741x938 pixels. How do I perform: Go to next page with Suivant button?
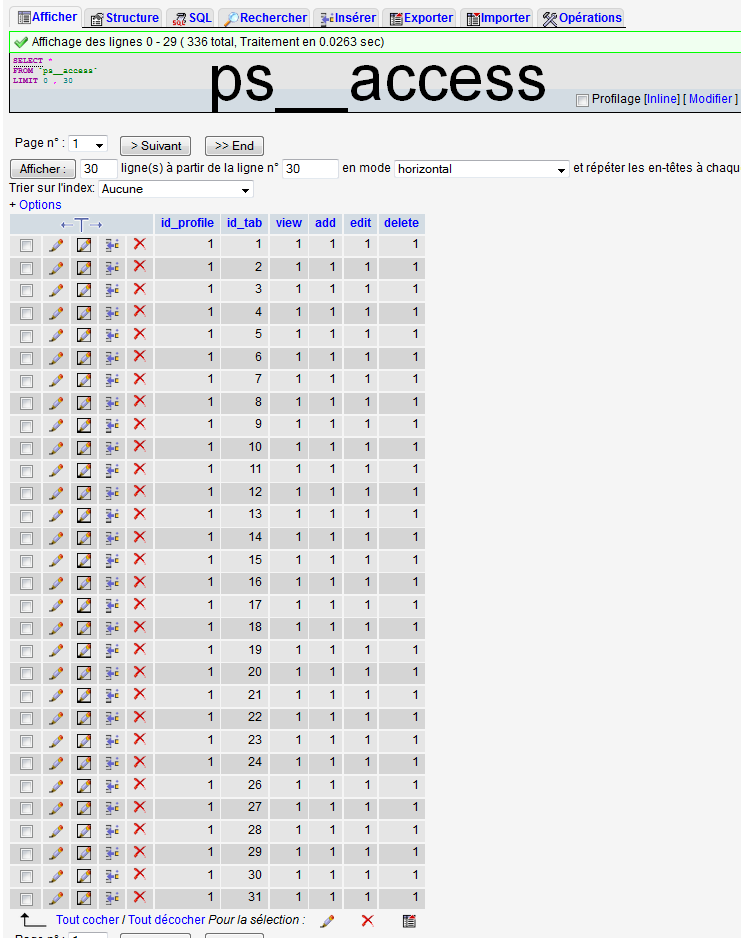point(155,146)
